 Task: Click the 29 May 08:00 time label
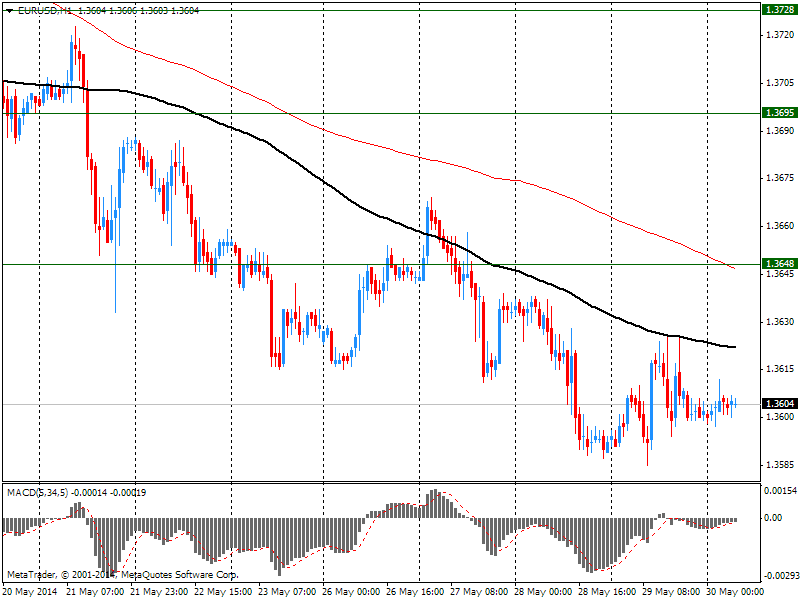[672, 592]
